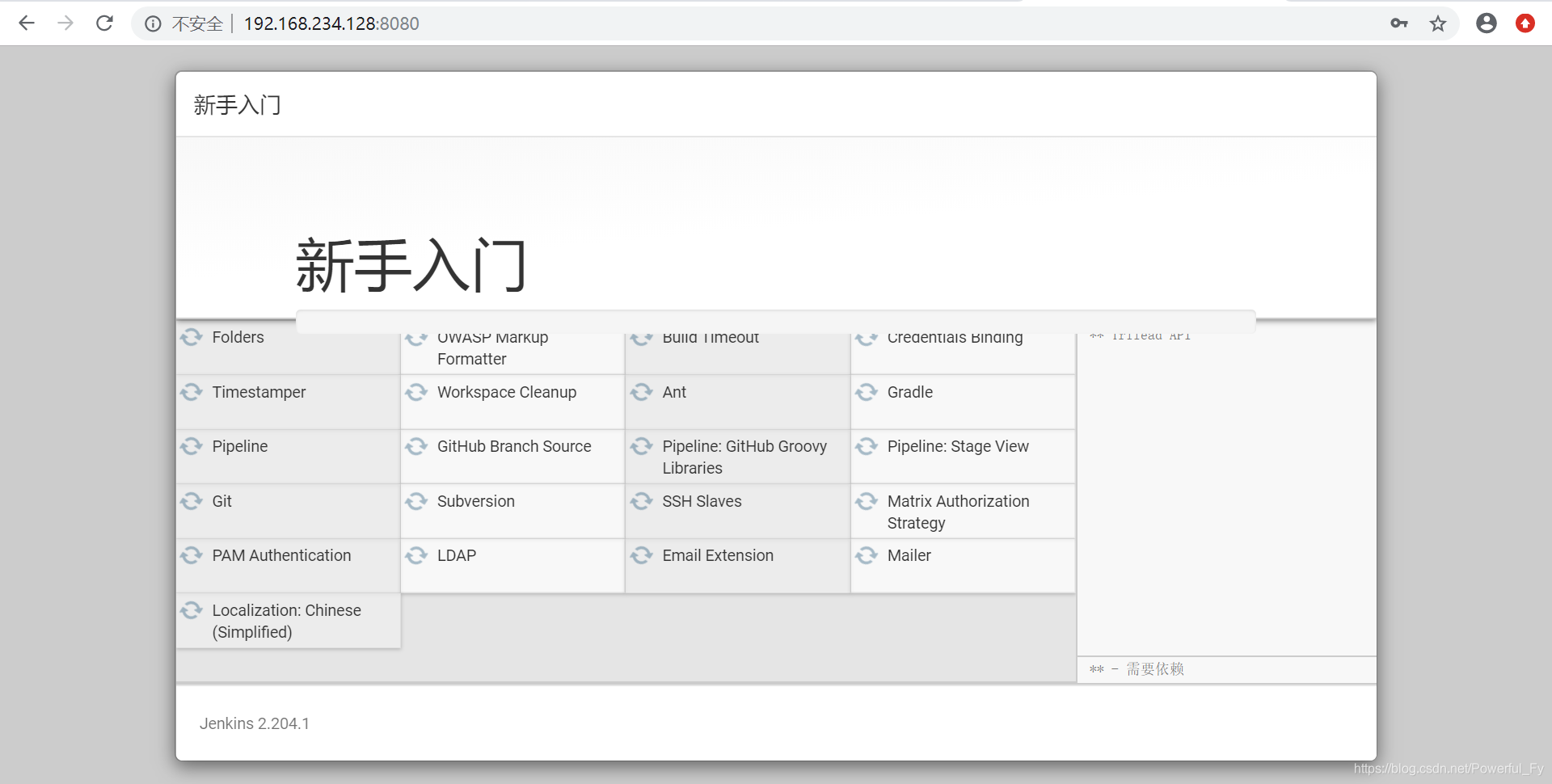The image size is (1552, 784).
Task: Select Pipeline: GitHub Groovy Libraries text
Action: click(744, 457)
